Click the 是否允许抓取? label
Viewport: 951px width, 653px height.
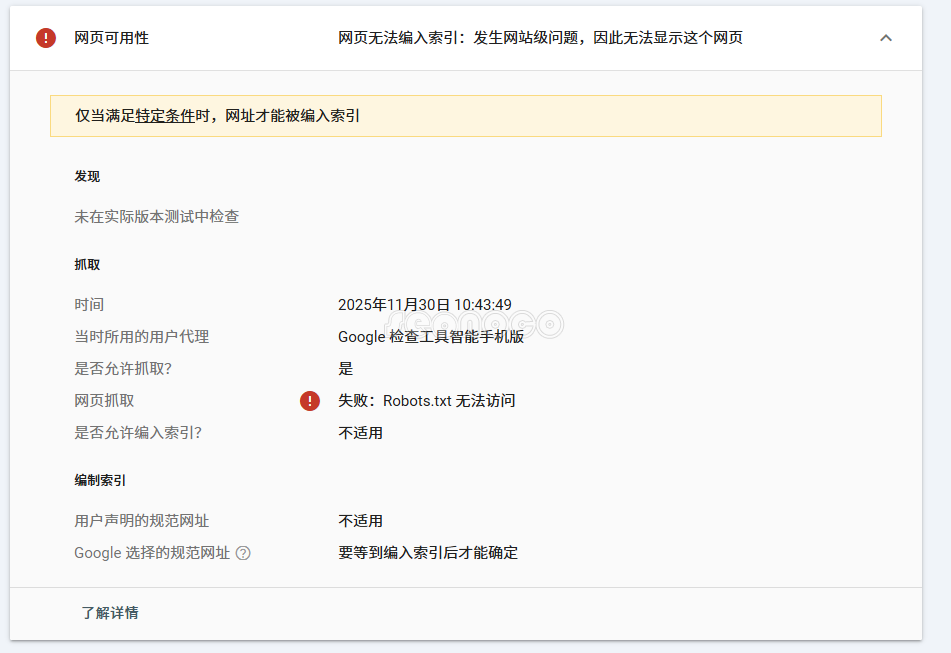coord(123,369)
